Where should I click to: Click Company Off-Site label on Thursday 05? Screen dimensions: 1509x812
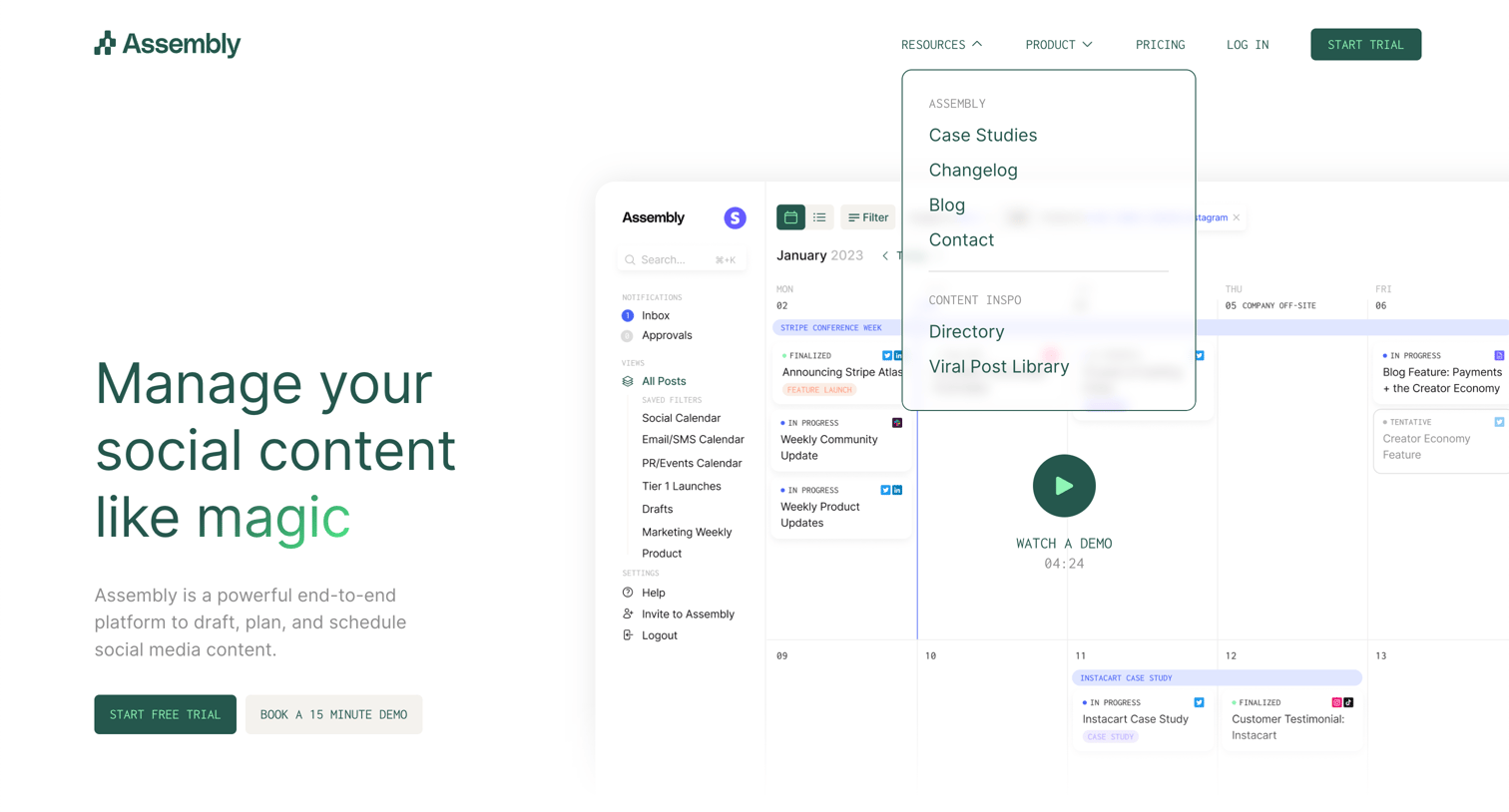tap(1278, 306)
